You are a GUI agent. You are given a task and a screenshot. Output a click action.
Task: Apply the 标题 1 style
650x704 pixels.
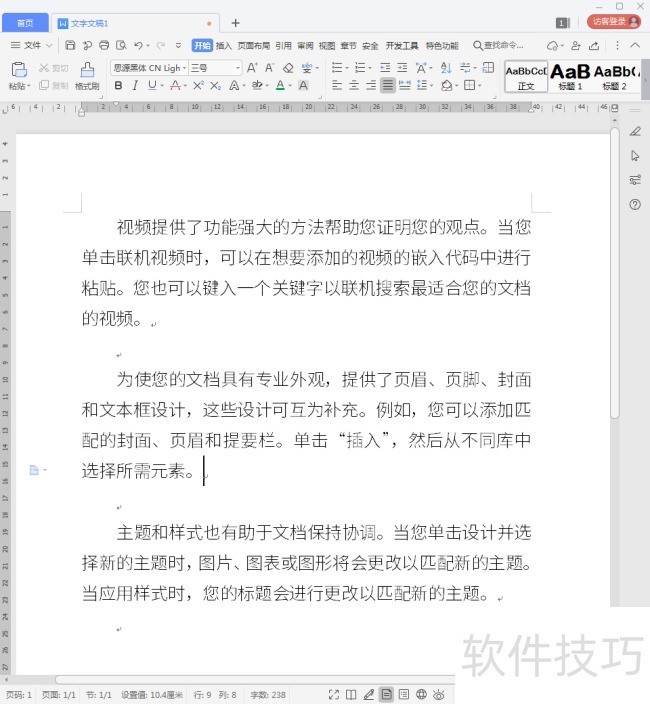(570, 76)
